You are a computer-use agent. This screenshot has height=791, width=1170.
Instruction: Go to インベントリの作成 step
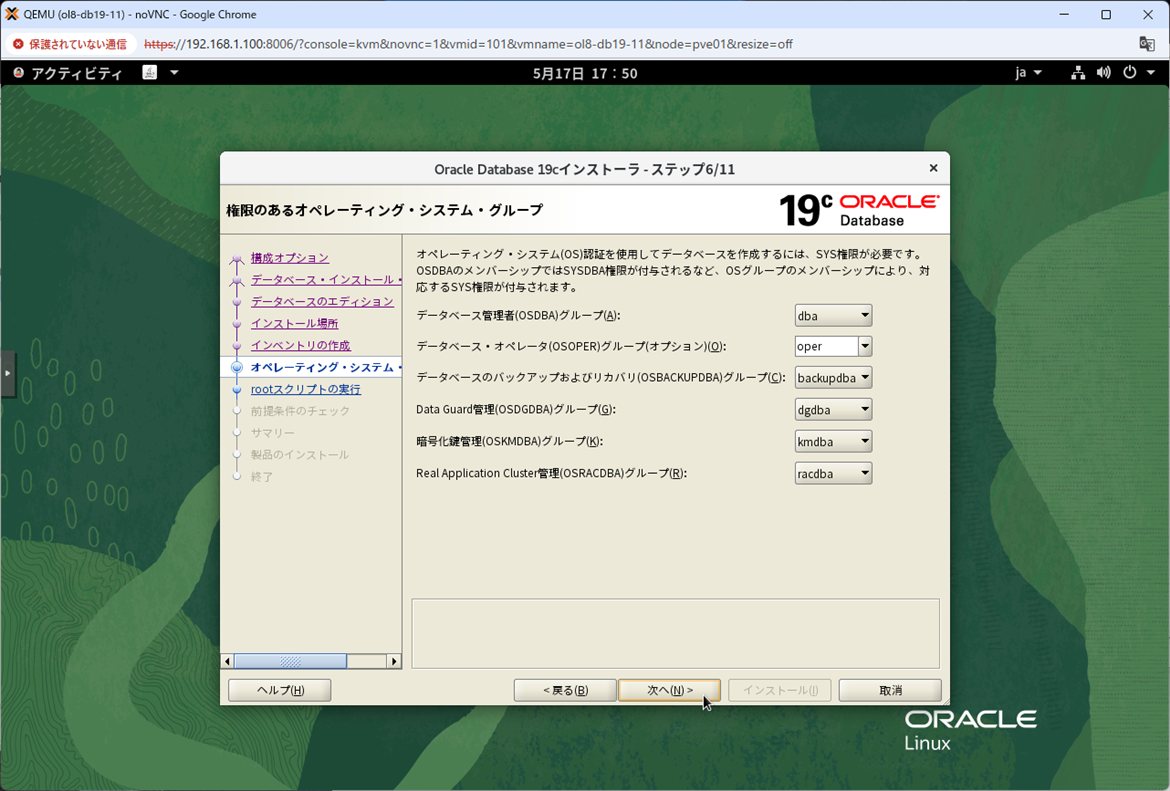pos(301,345)
